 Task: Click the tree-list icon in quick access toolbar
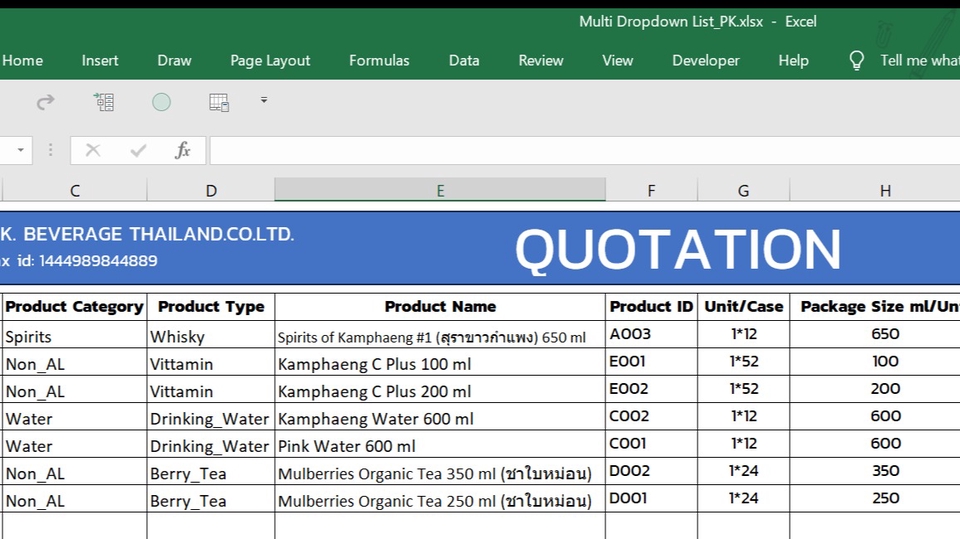click(x=103, y=102)
